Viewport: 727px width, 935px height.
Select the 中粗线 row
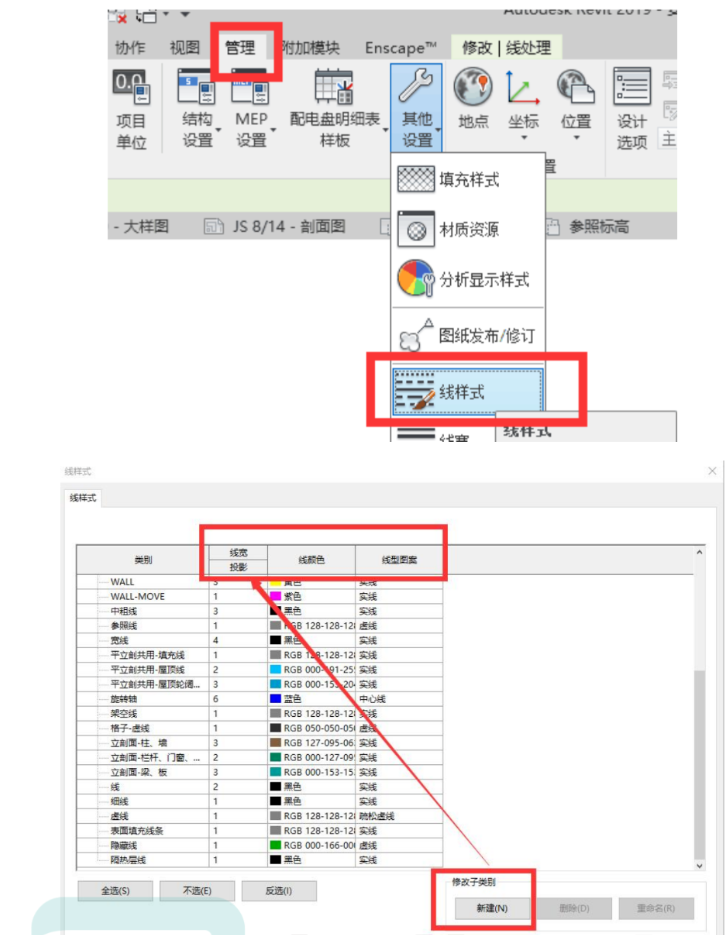click(x=260, y=611)
